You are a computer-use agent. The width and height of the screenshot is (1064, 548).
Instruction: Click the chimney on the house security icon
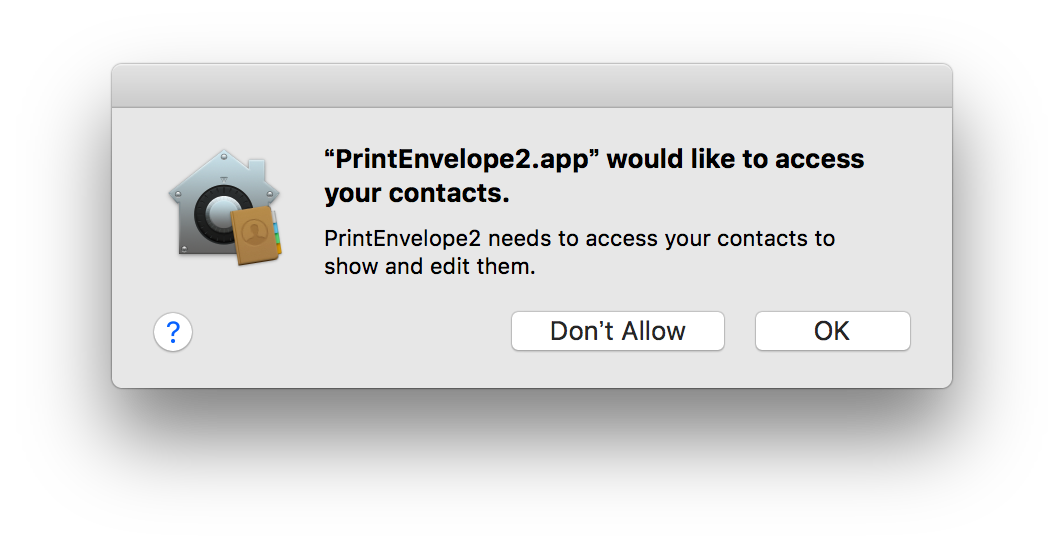256,168
